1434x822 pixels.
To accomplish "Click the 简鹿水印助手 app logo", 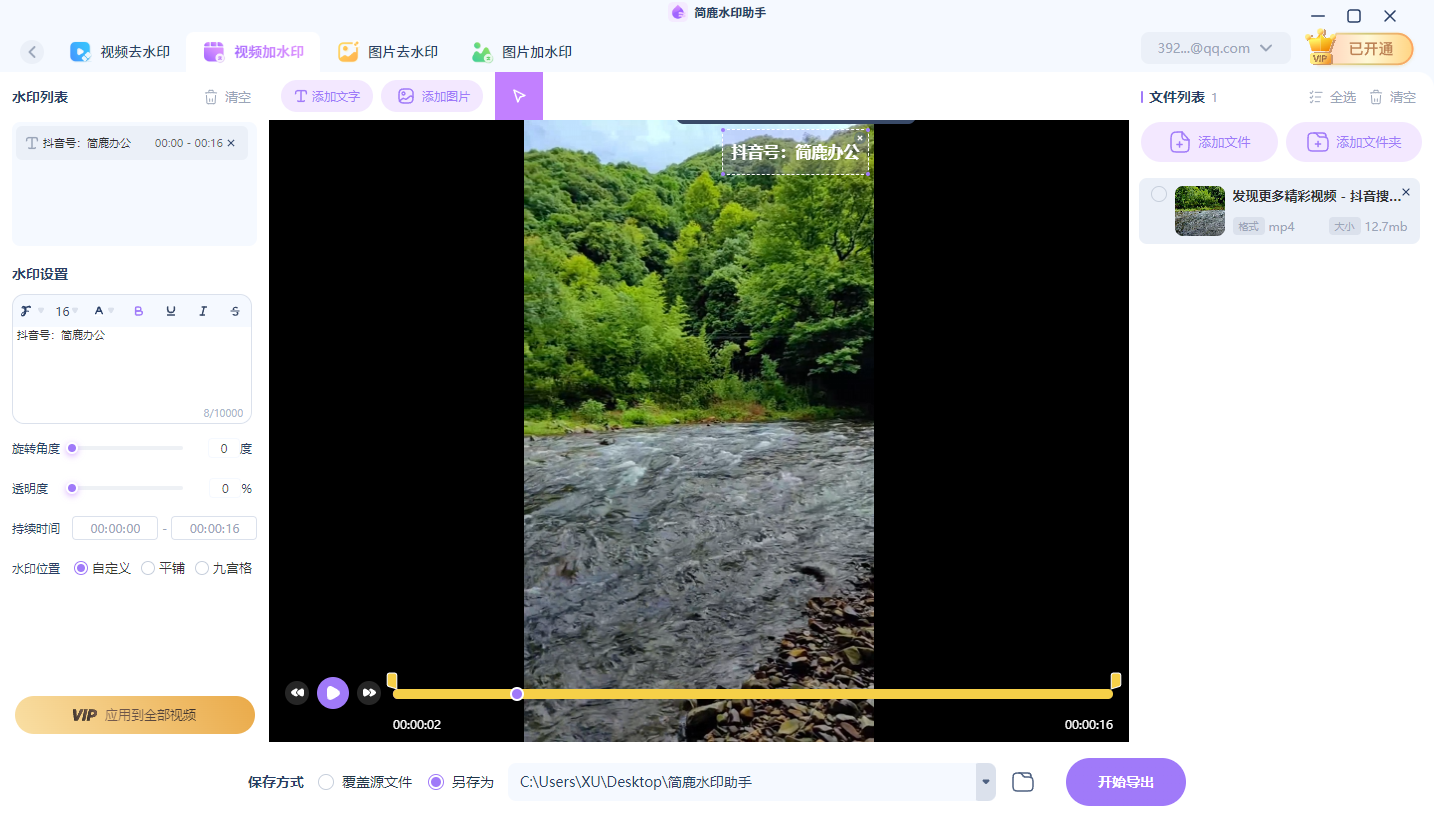I will pyautogui.click(x=678, y=13).
